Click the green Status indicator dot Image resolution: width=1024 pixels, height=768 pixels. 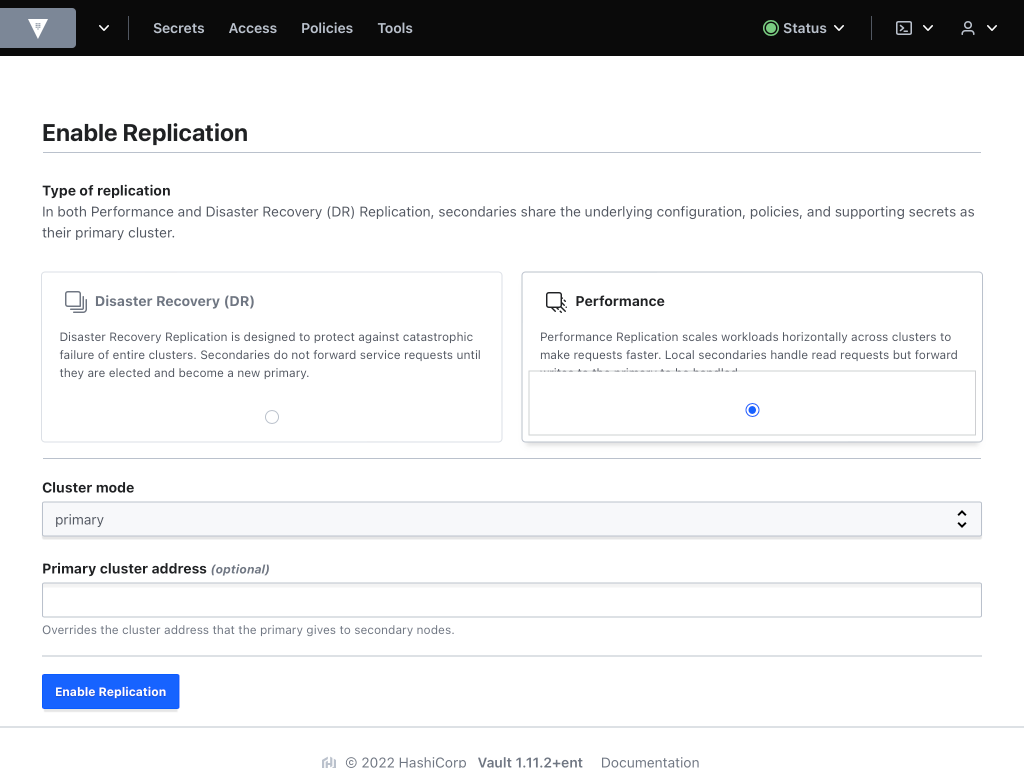click(x=769, y=28)
